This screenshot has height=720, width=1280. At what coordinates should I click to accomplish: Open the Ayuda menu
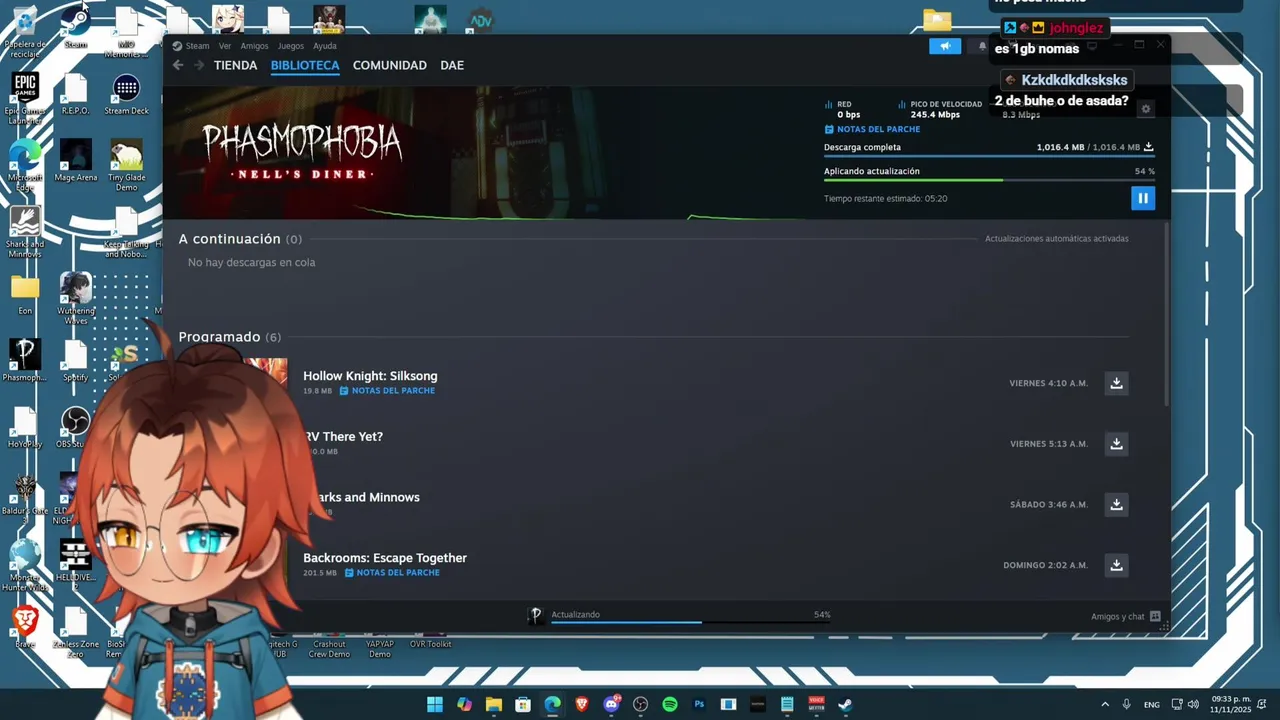[325, 46]
